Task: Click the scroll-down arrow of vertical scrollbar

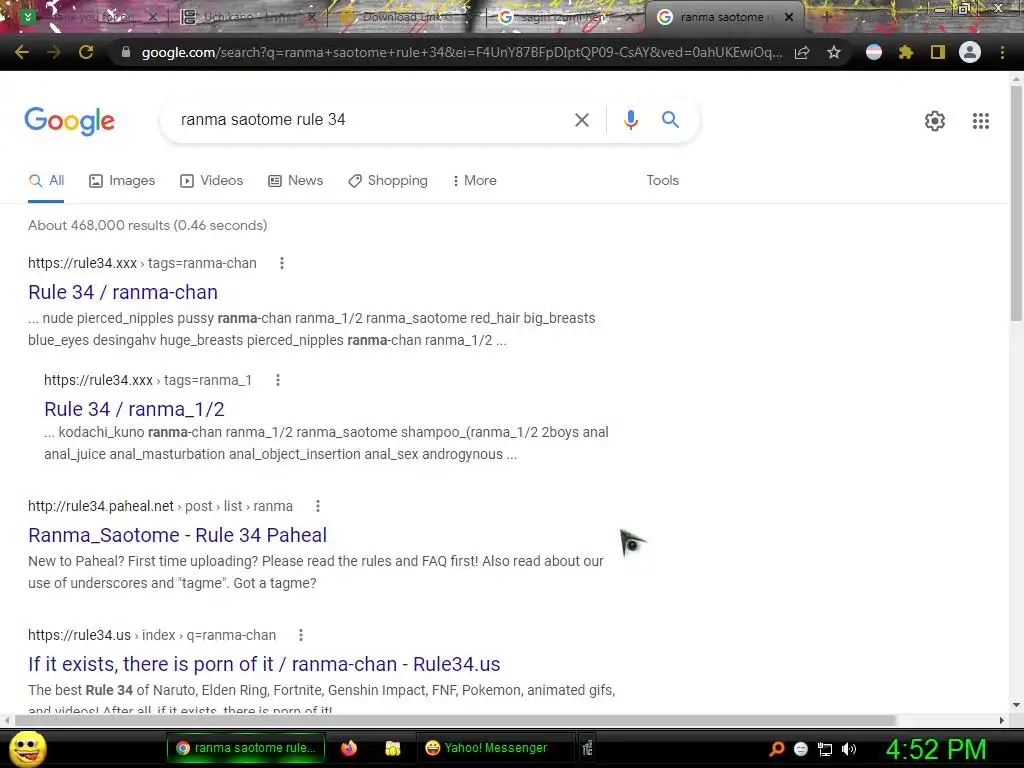Action: point(1016,705)
